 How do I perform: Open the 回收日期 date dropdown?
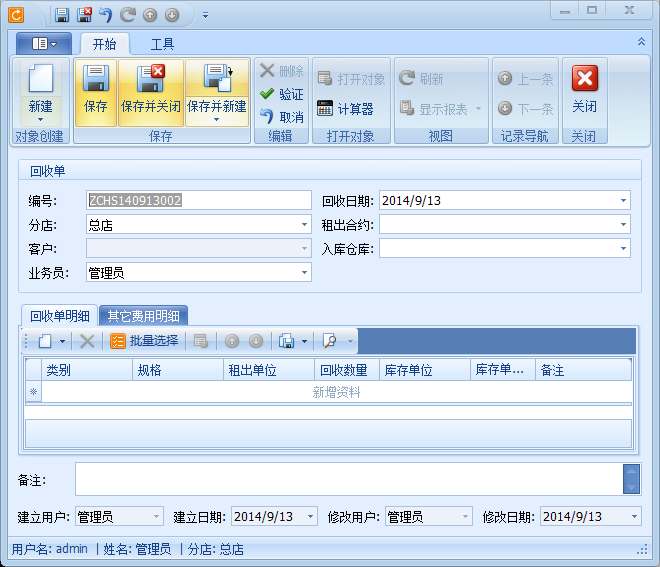pyautogui.click(x=623, y=200)
